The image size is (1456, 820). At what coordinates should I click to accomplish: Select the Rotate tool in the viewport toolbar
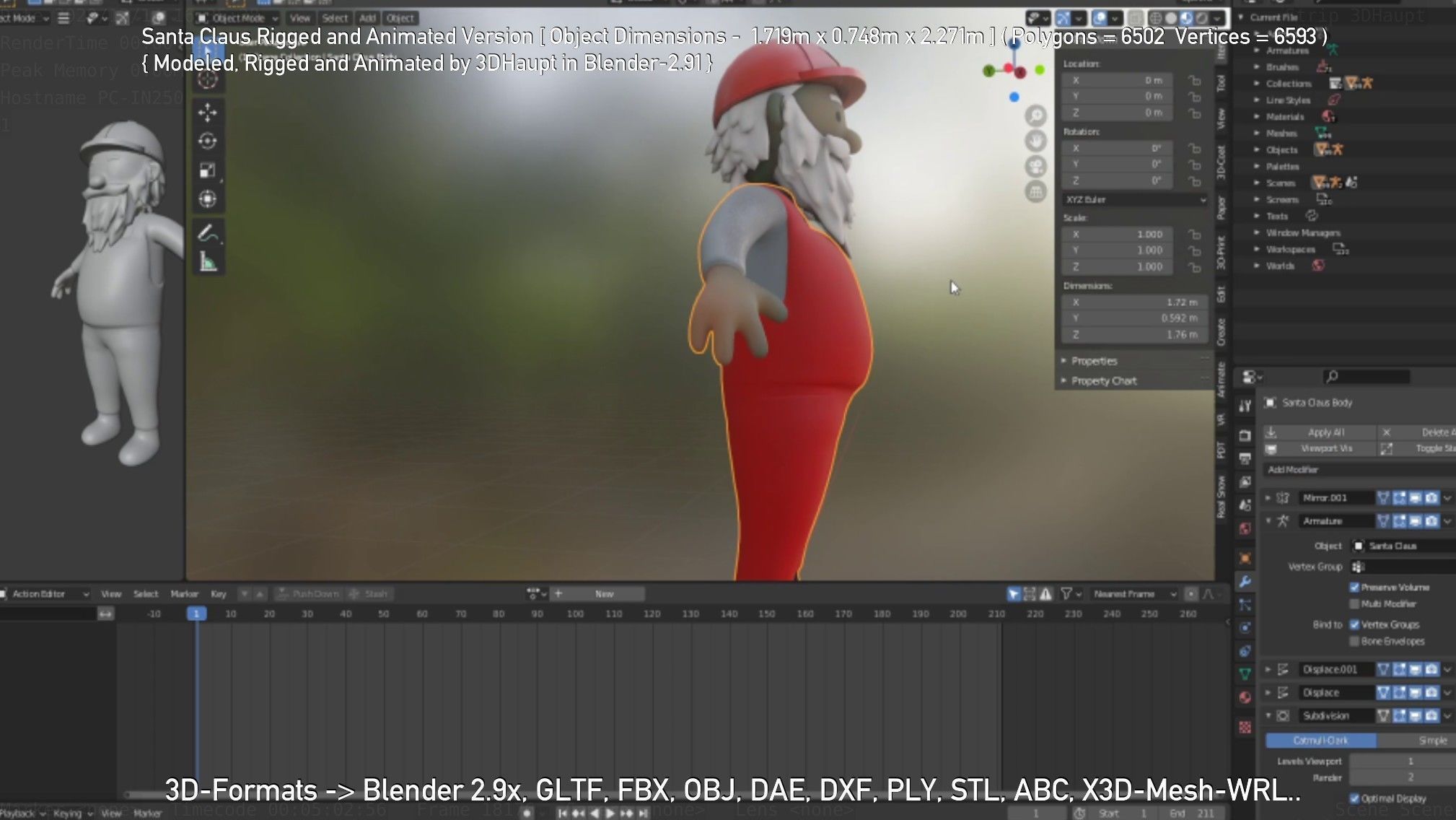point(208,141)
